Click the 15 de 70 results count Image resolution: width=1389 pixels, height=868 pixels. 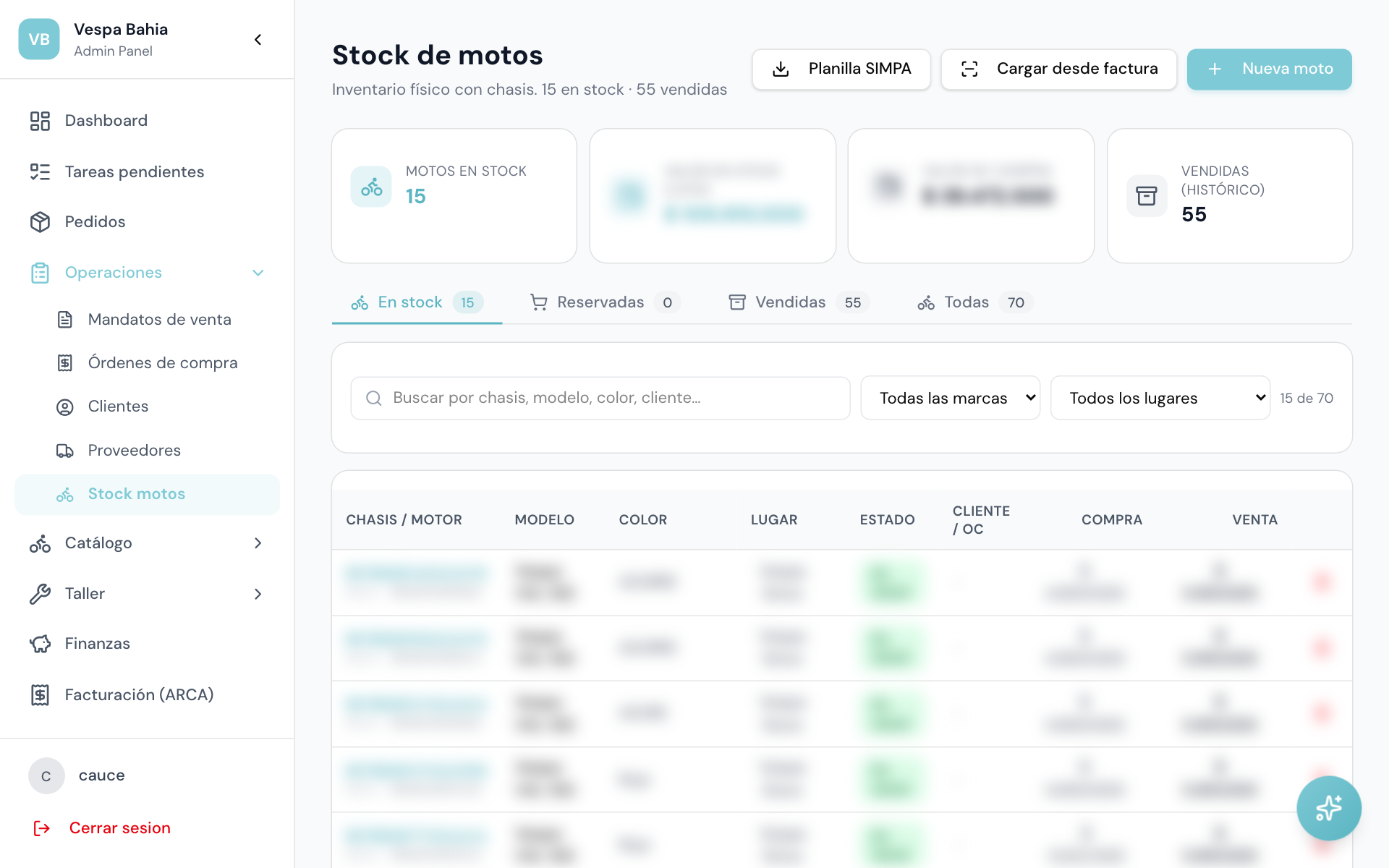(1307, 399)
